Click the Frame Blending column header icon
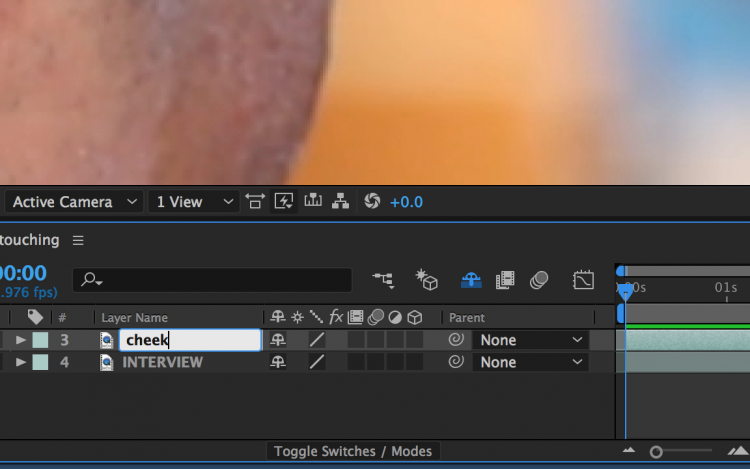750x469 pixels. [355, 317]
